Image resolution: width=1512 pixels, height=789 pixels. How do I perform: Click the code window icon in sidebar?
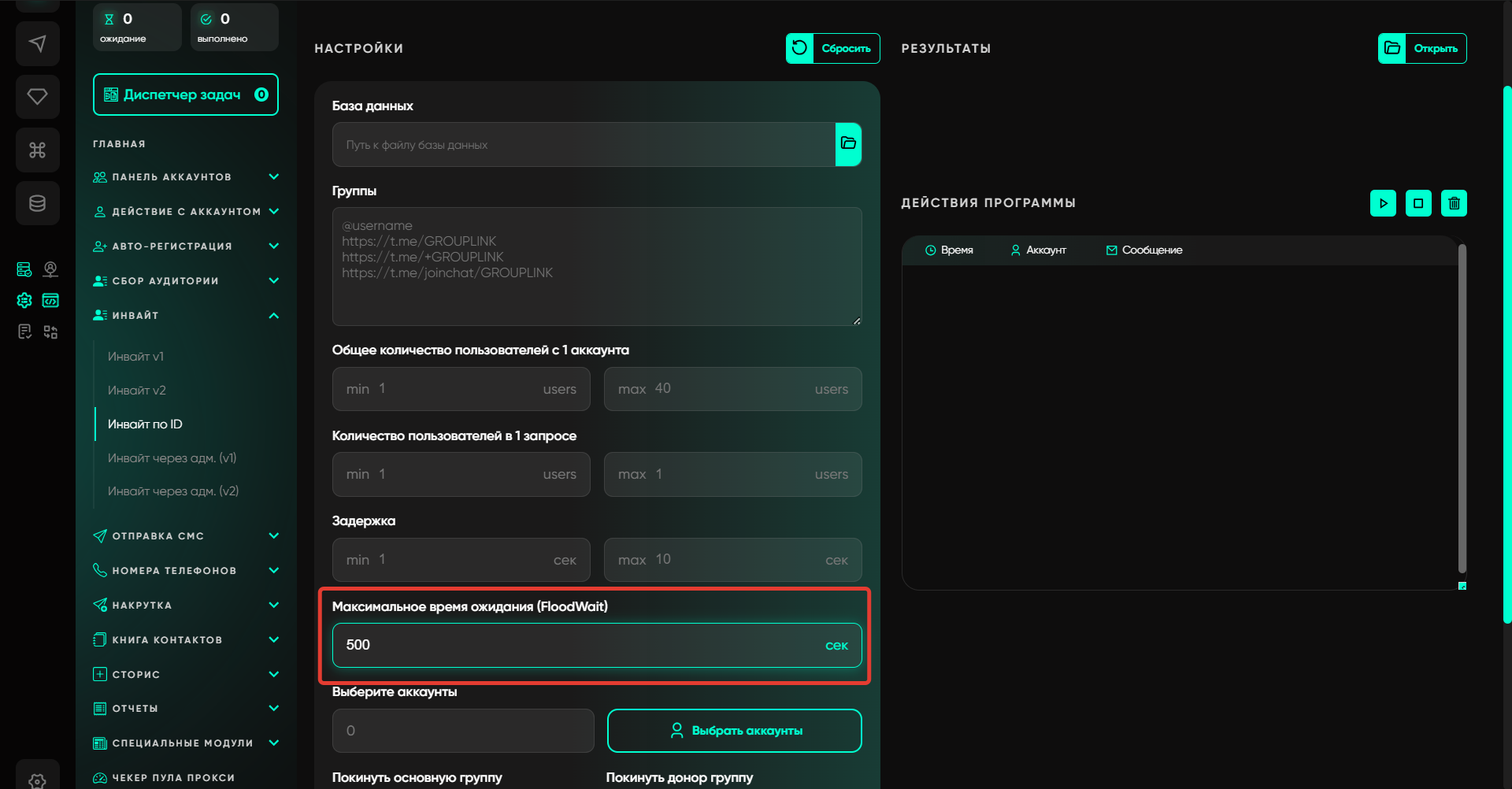click(x=50, y=300)
